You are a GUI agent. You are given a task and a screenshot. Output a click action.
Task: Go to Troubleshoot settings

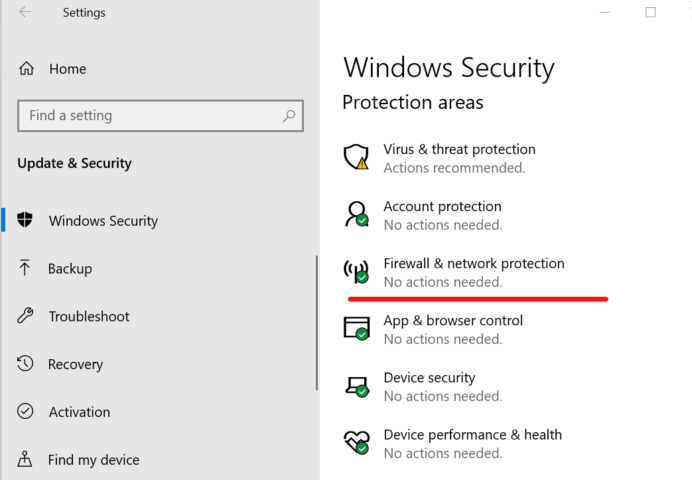[89, 316]
